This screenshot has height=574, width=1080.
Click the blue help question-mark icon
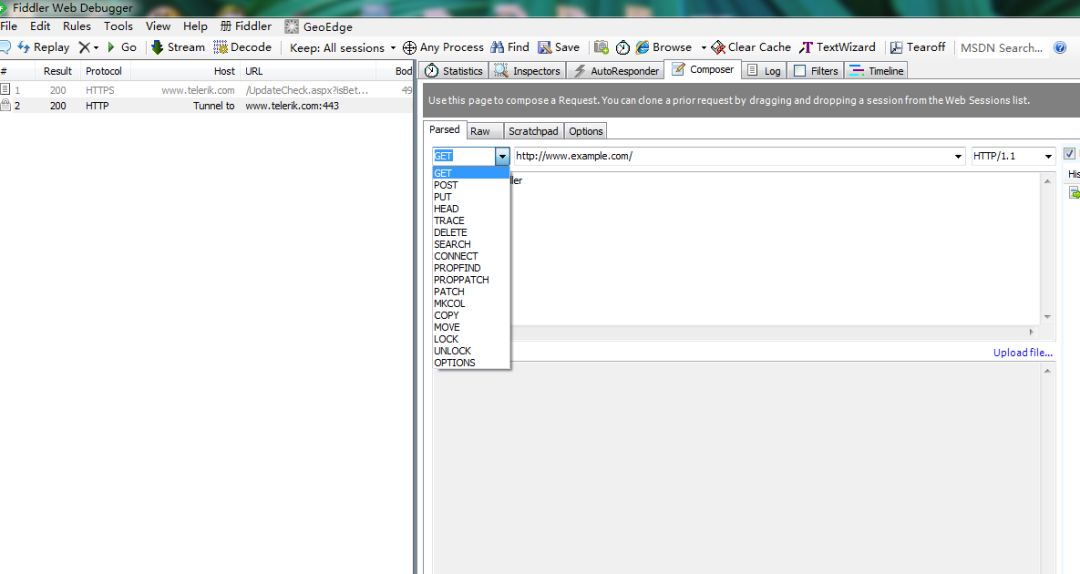1060,48
